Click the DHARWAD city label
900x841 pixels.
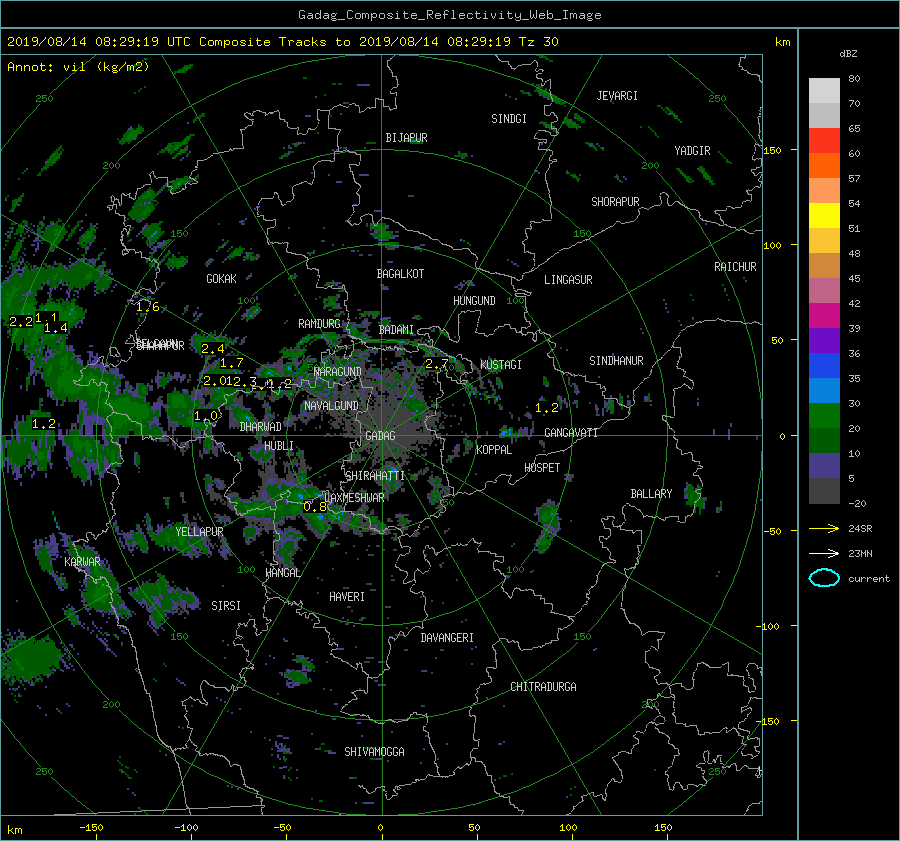coord(261,427)
